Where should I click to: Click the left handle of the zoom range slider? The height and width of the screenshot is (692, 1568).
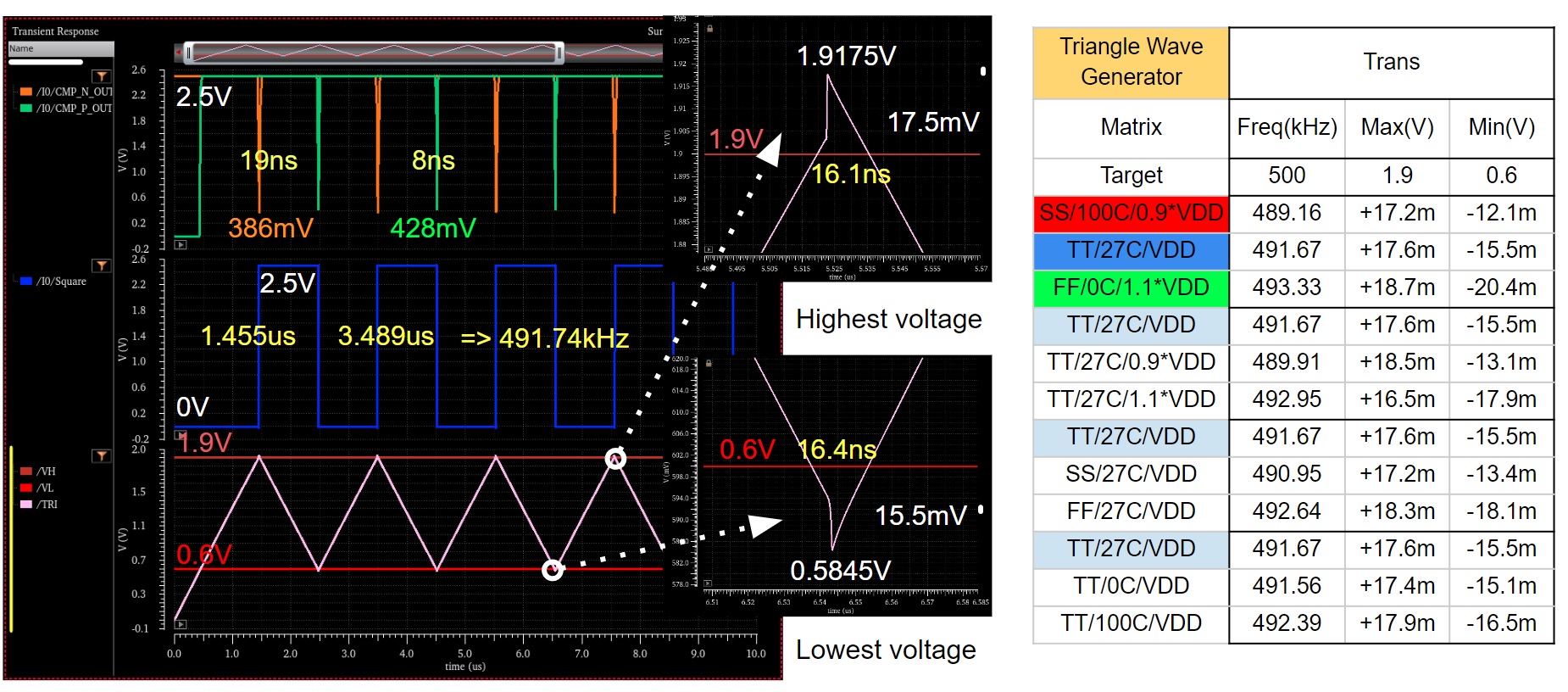point(188,53)
